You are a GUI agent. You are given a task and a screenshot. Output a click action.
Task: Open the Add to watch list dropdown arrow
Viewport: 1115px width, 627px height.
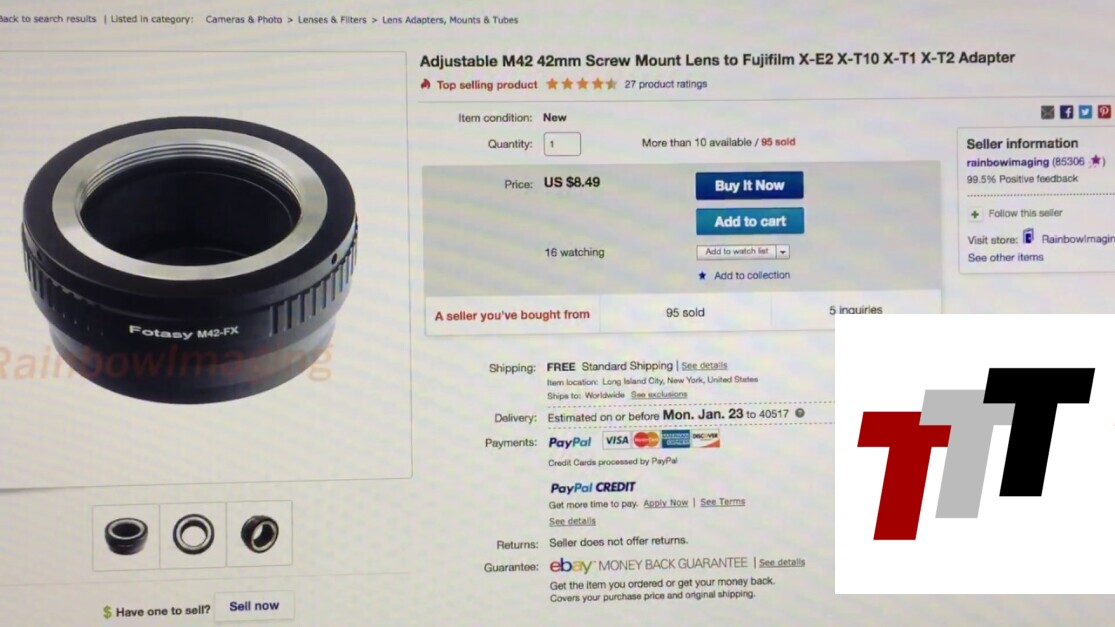(782, 252)
